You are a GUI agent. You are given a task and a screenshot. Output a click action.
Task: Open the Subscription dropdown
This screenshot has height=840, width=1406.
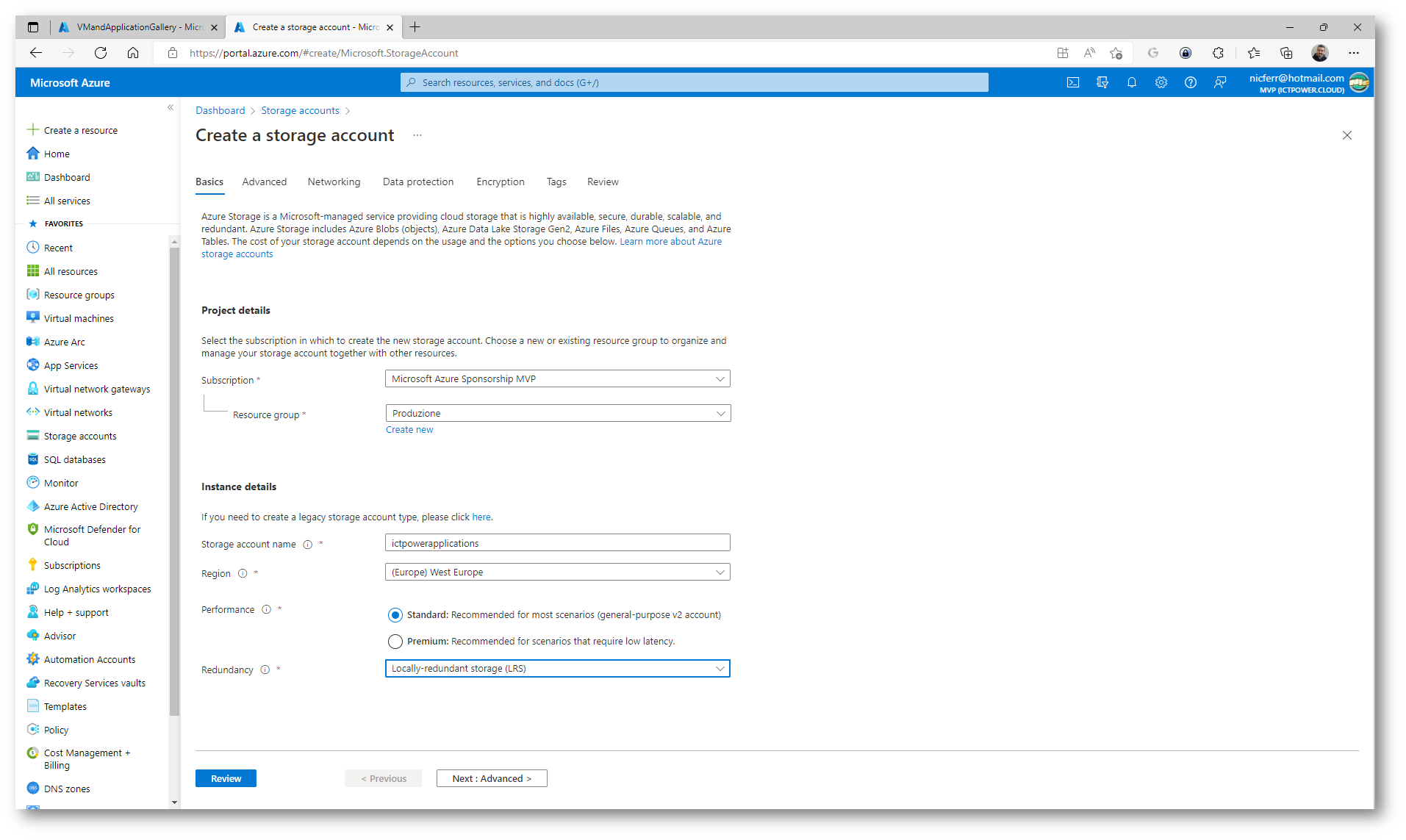[558, 378]
